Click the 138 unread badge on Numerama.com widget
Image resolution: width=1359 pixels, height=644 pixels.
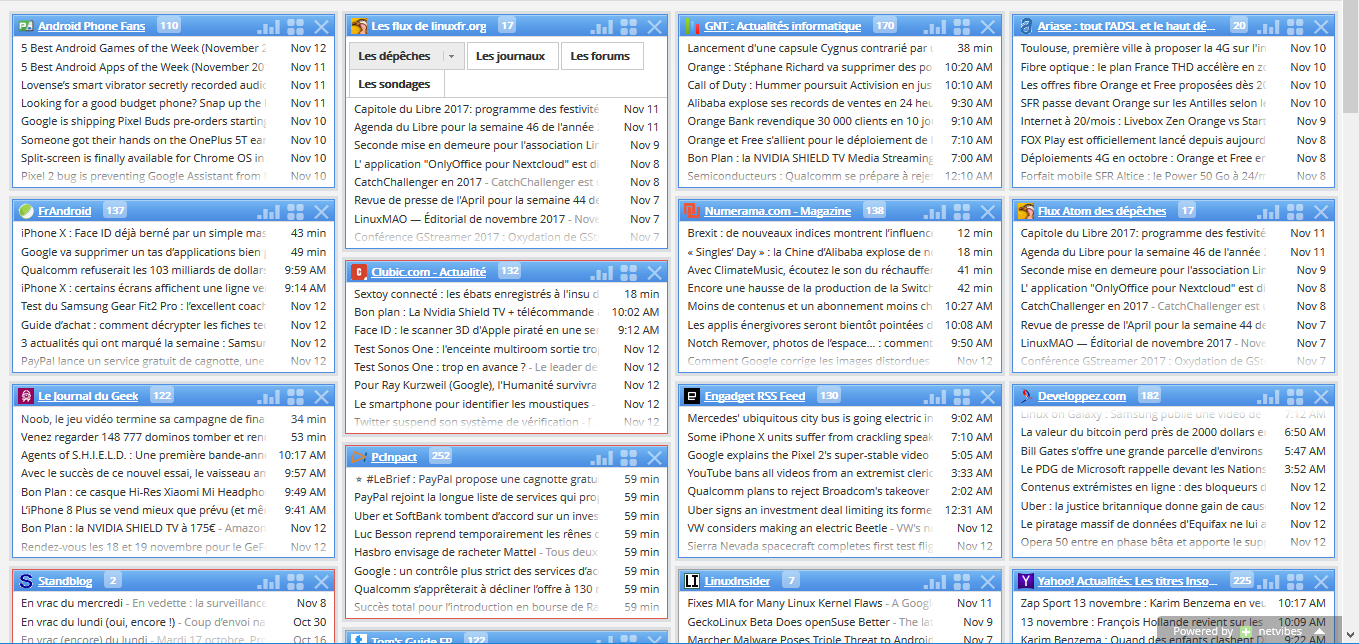click(875, 211)
